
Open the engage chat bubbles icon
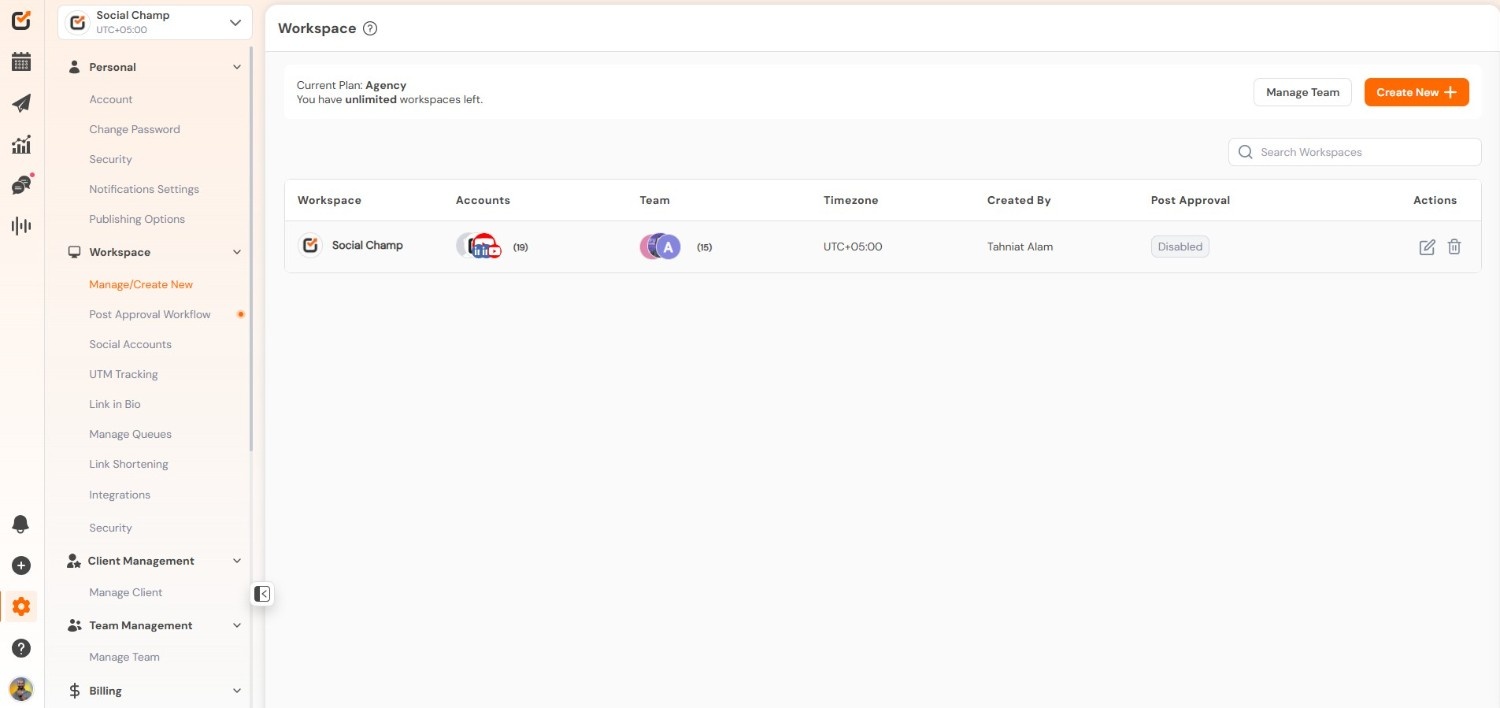21,185
